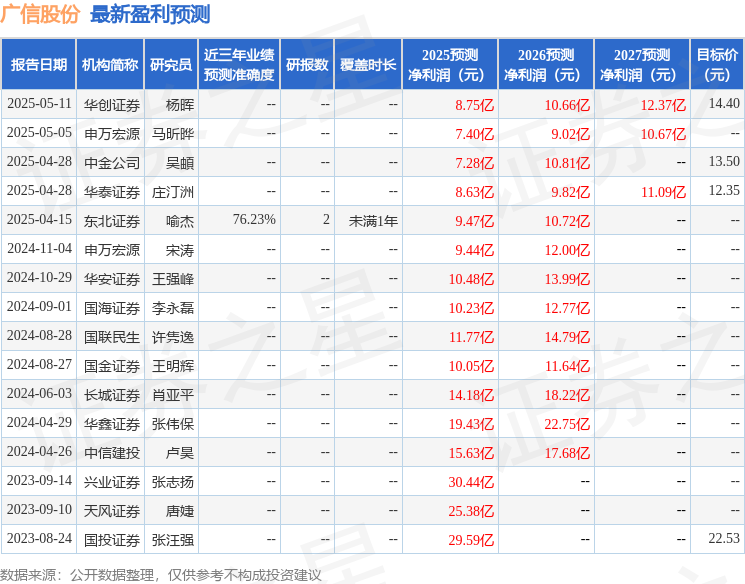Click the 18.22亿 forecast value

click(567, 395)
